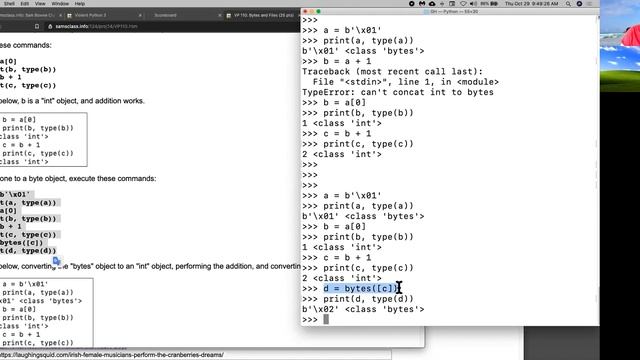
Task: Click the cloud icon in menu bar
Action: click(432, 4)
